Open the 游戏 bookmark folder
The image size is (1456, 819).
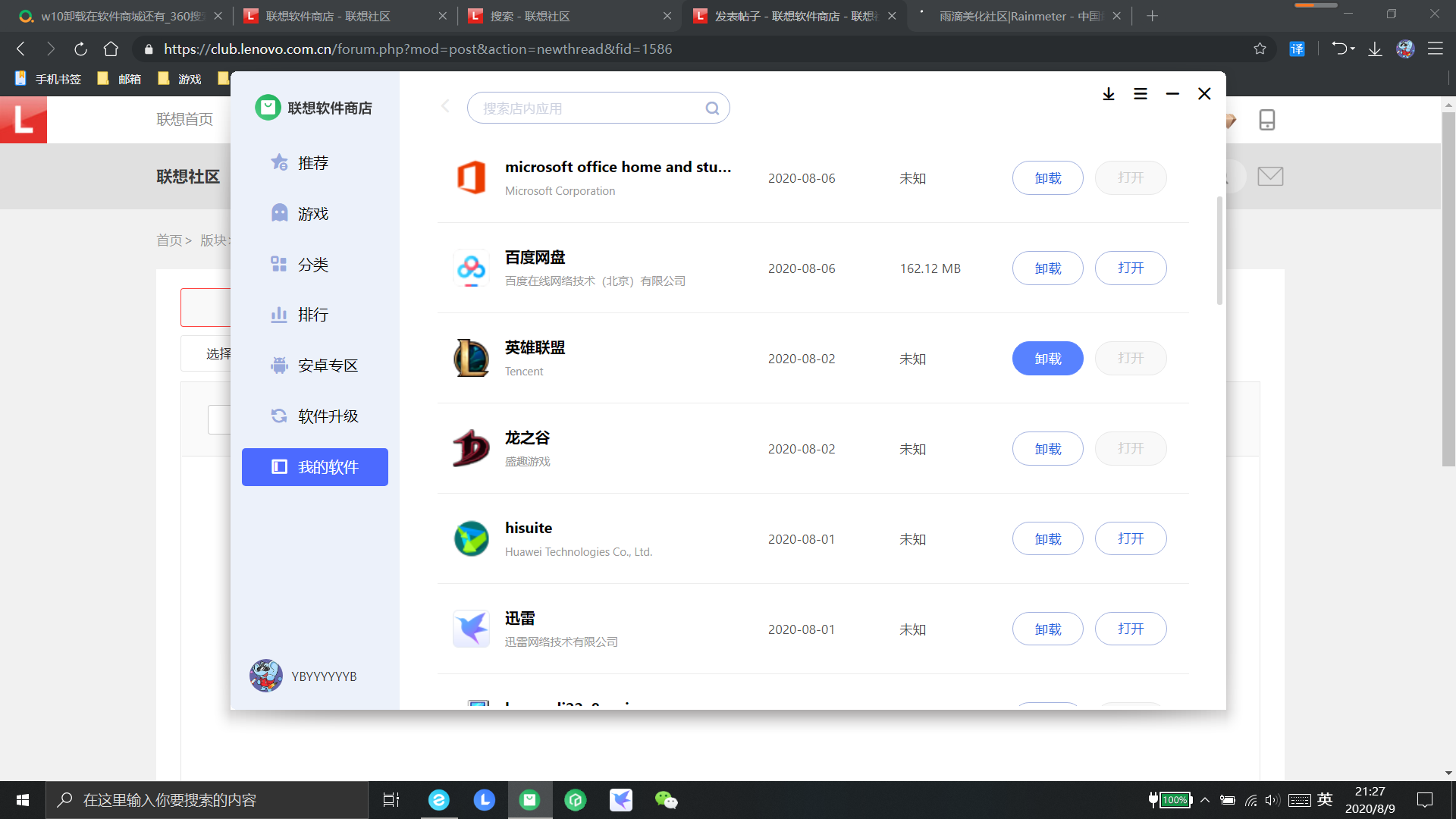pos(179,79)
